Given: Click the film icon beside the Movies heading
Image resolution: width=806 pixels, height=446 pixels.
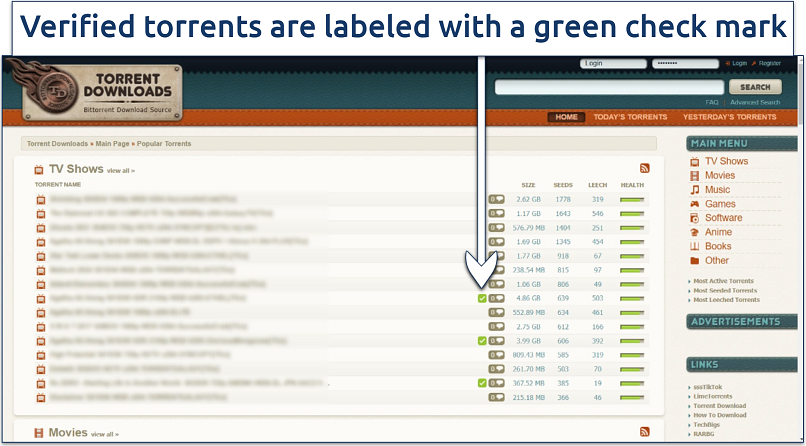Looking at the screenshot, I should (x=39, y=433).
